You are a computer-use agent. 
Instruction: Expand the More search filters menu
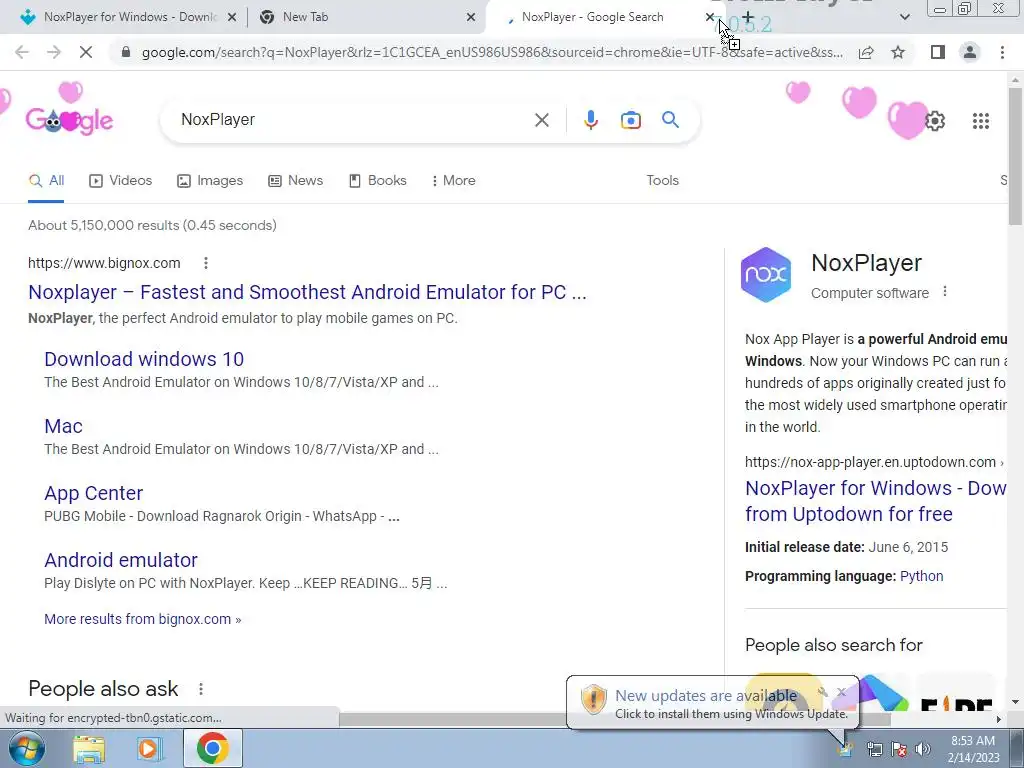tap(453, 180)
